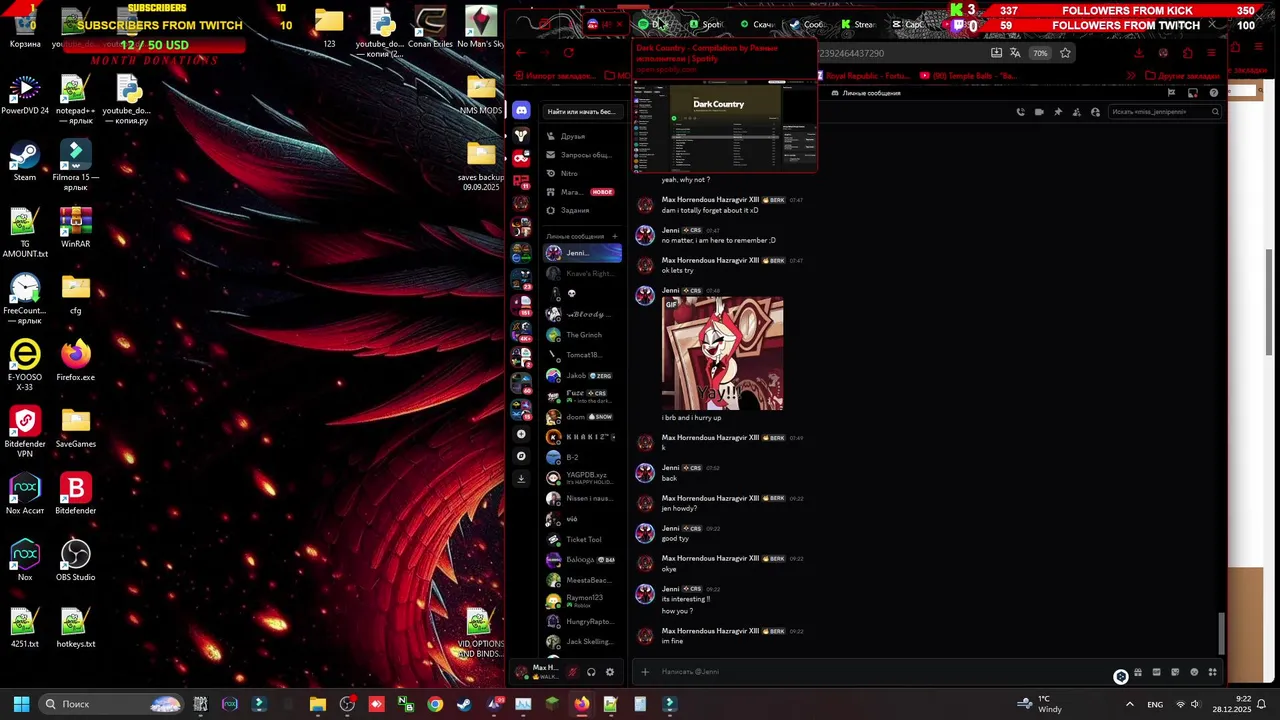Open ENG language switcher in taskbar
This screenshot has width=1280, height=720.
click(x=1155, y=704)
